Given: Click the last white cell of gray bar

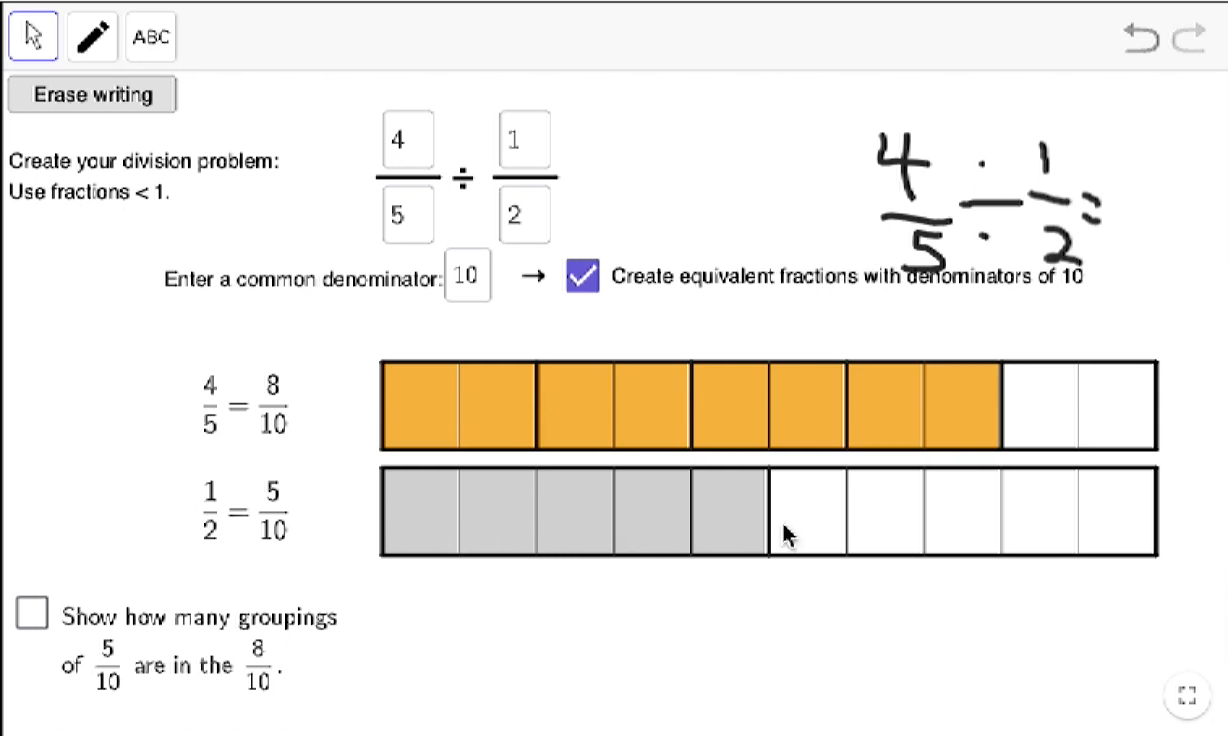Looking at the screenshot, I should pyautogui.click(x=1117, y=511).
